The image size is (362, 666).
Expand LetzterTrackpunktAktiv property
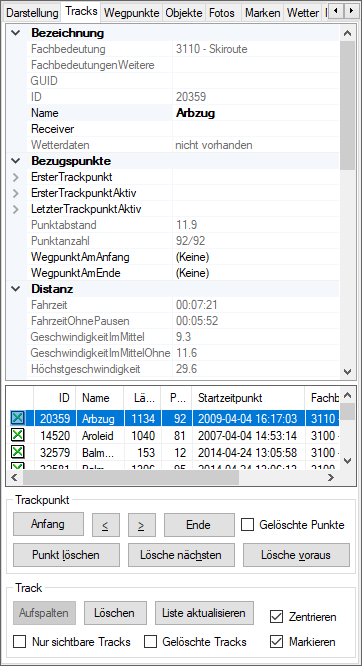tap(15, 209)
